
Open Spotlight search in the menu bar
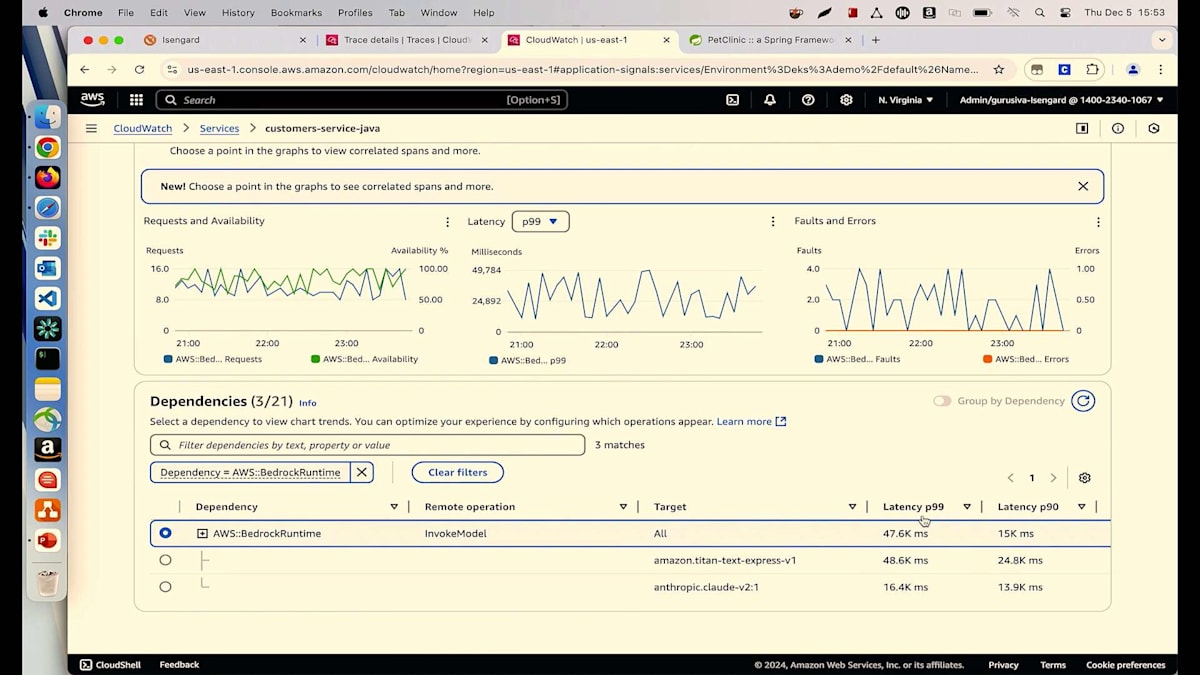tap(1040, 13)
